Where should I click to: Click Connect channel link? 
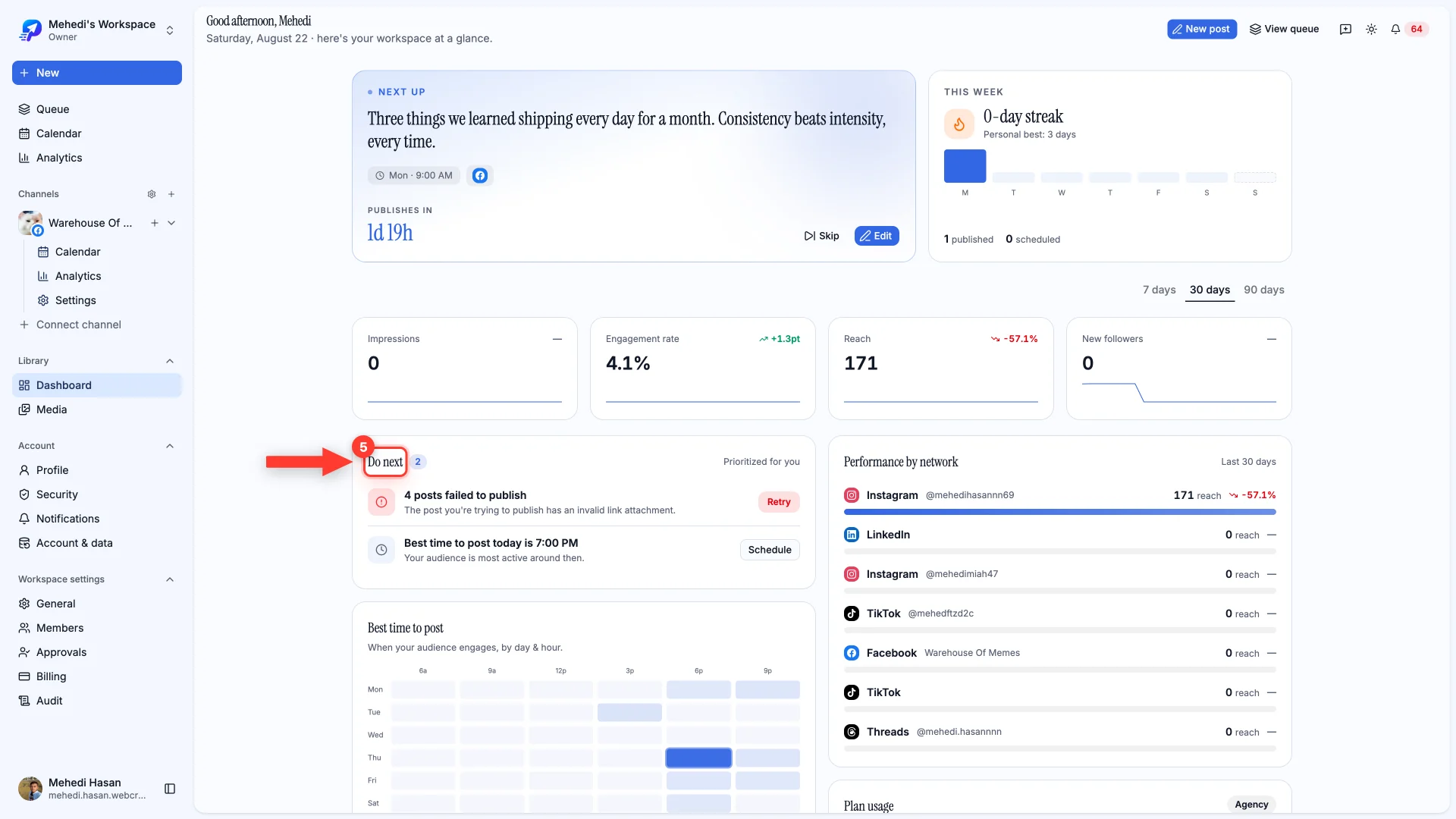coord(70,325)
